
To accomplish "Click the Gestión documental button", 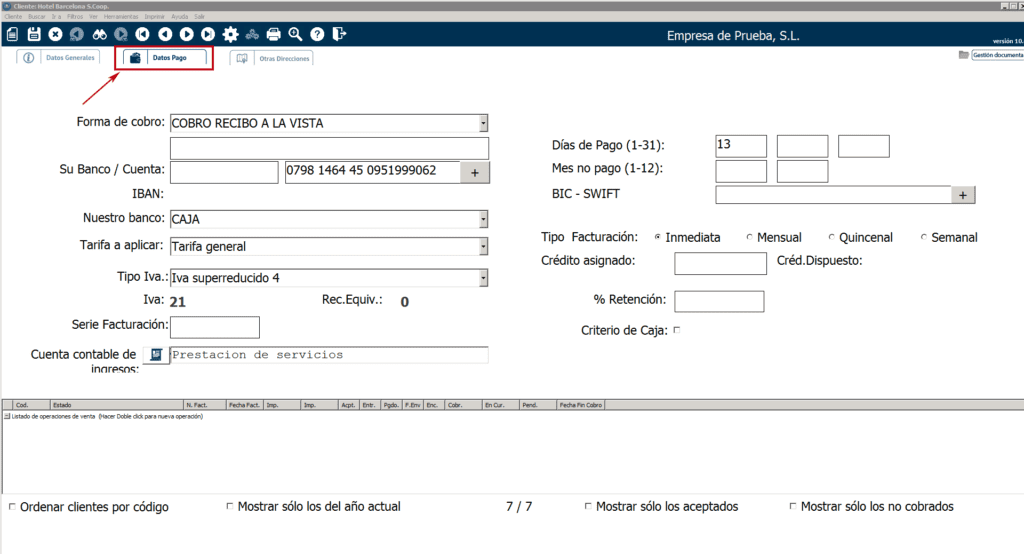I will (990, 55).
